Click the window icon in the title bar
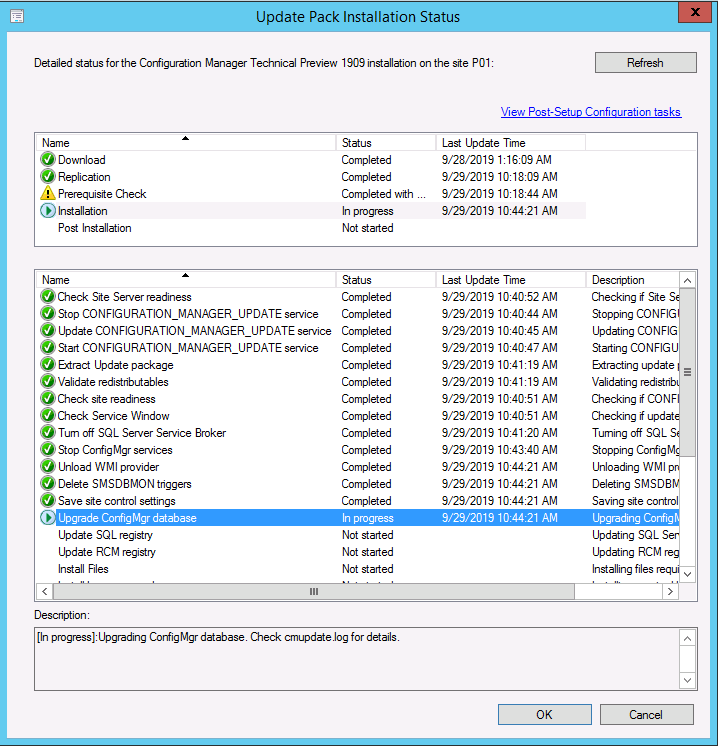The image size is (718, 747). 17,17
